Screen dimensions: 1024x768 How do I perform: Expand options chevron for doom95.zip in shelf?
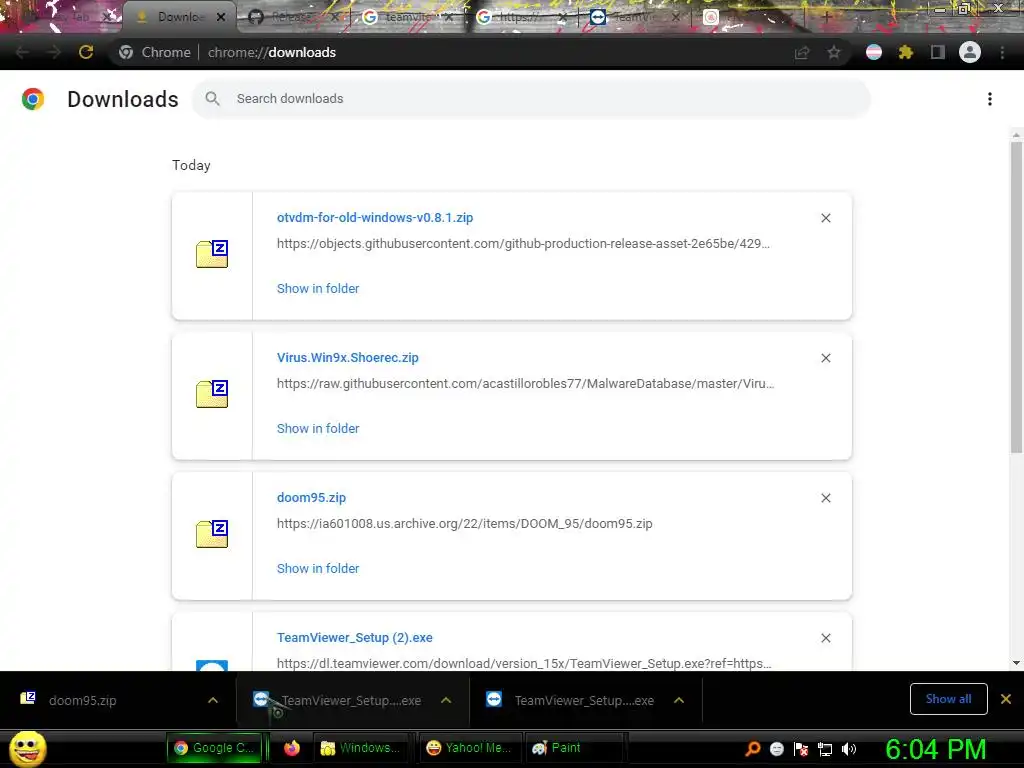(x=212, y=700)
